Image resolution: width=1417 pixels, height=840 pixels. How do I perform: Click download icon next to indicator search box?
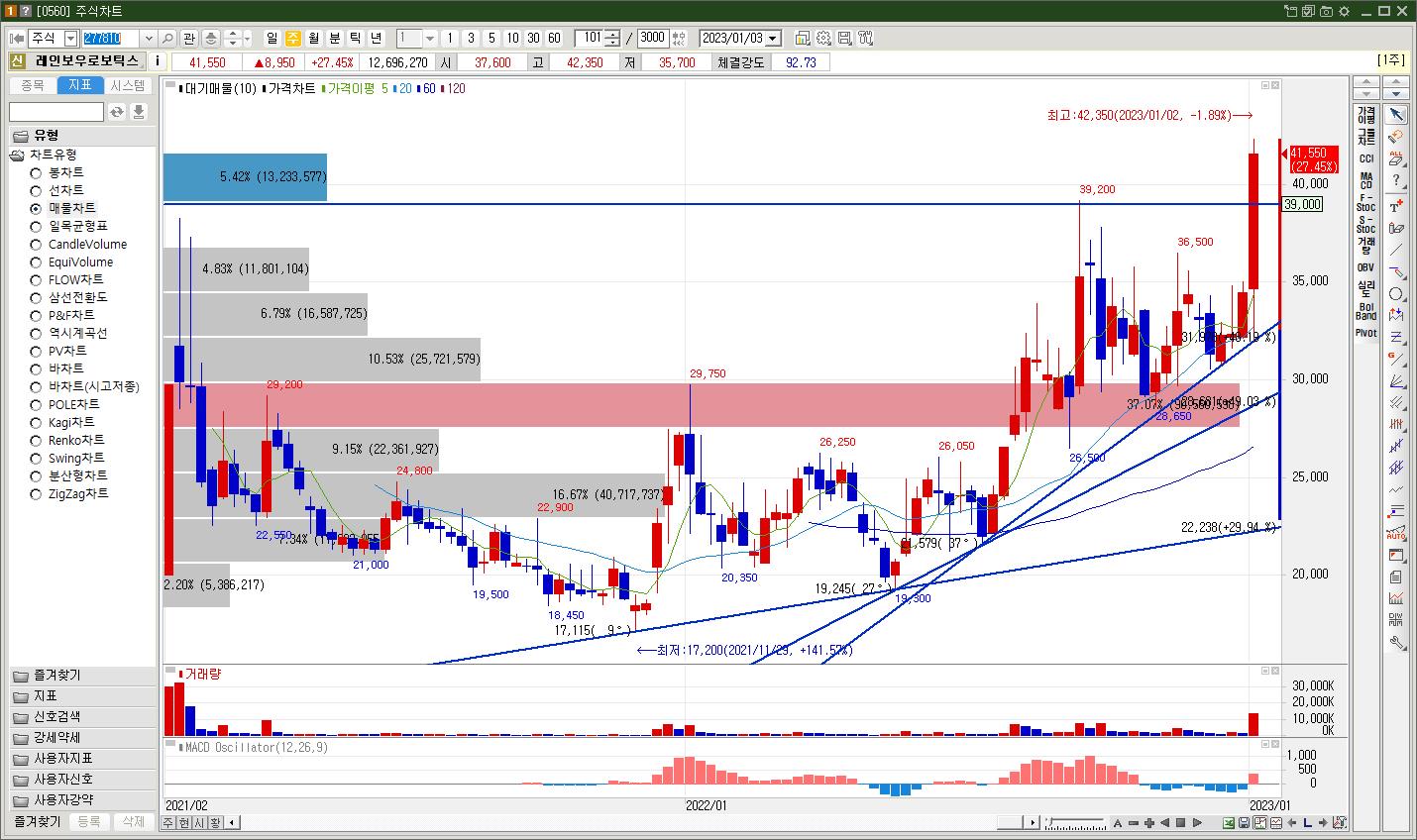[x=139, y=112]
